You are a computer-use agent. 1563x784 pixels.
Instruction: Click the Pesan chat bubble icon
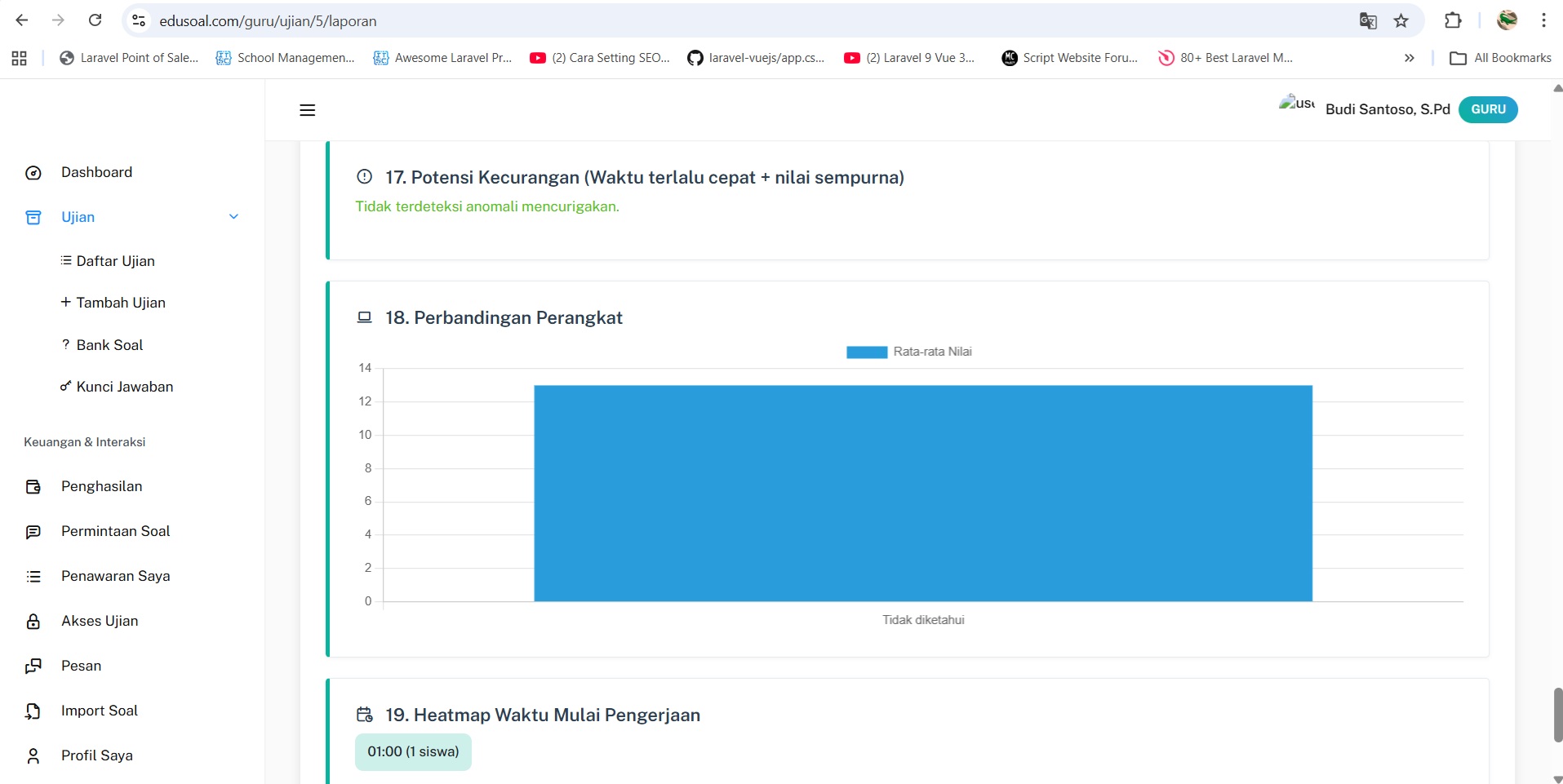point(33,666)
